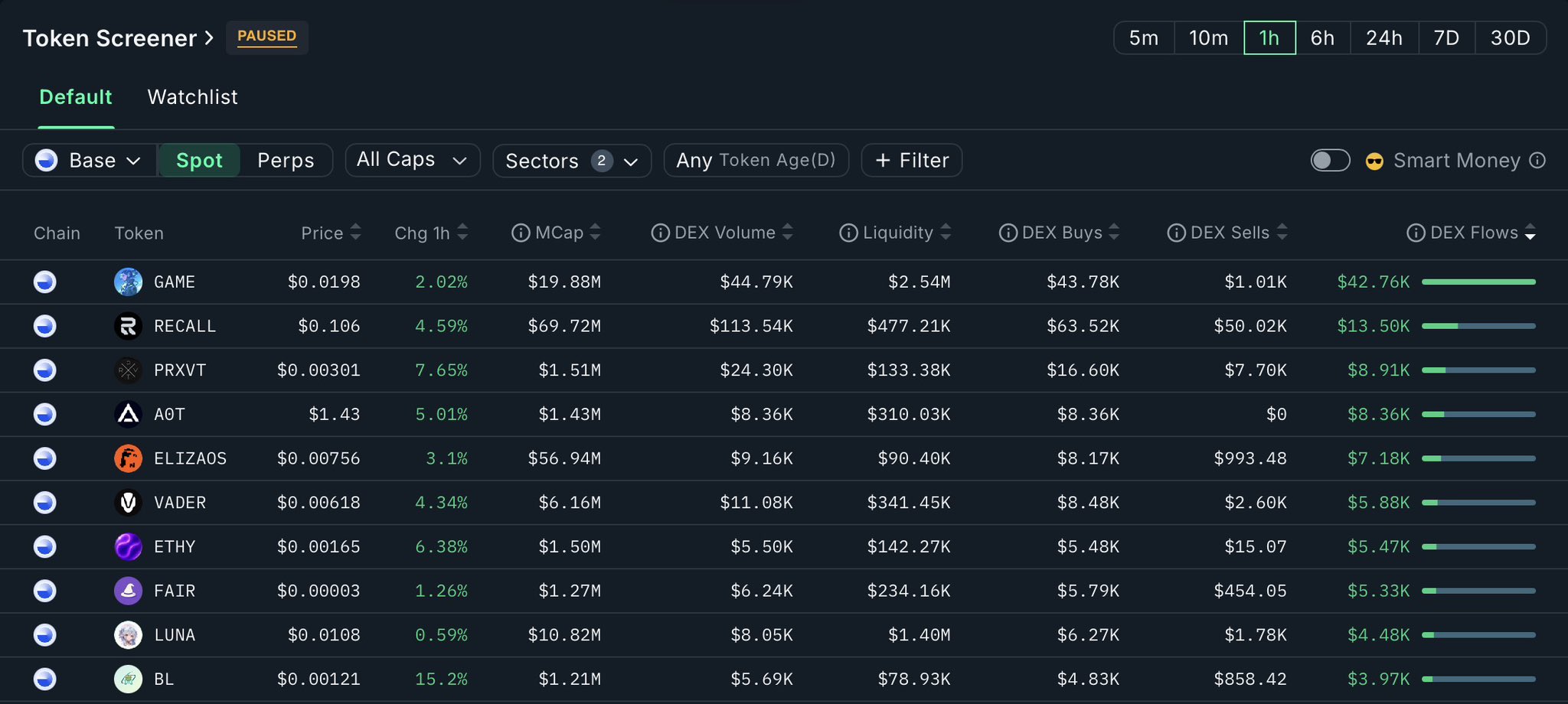
Task: Open the Base chain dropdown
Action: point(90,161)
